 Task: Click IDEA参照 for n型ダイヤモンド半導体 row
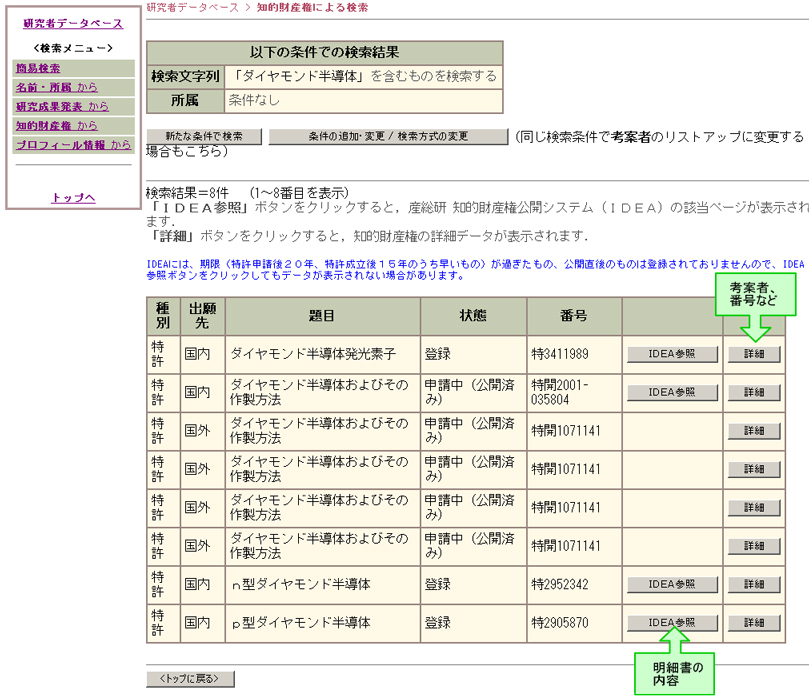pos(672,584)
